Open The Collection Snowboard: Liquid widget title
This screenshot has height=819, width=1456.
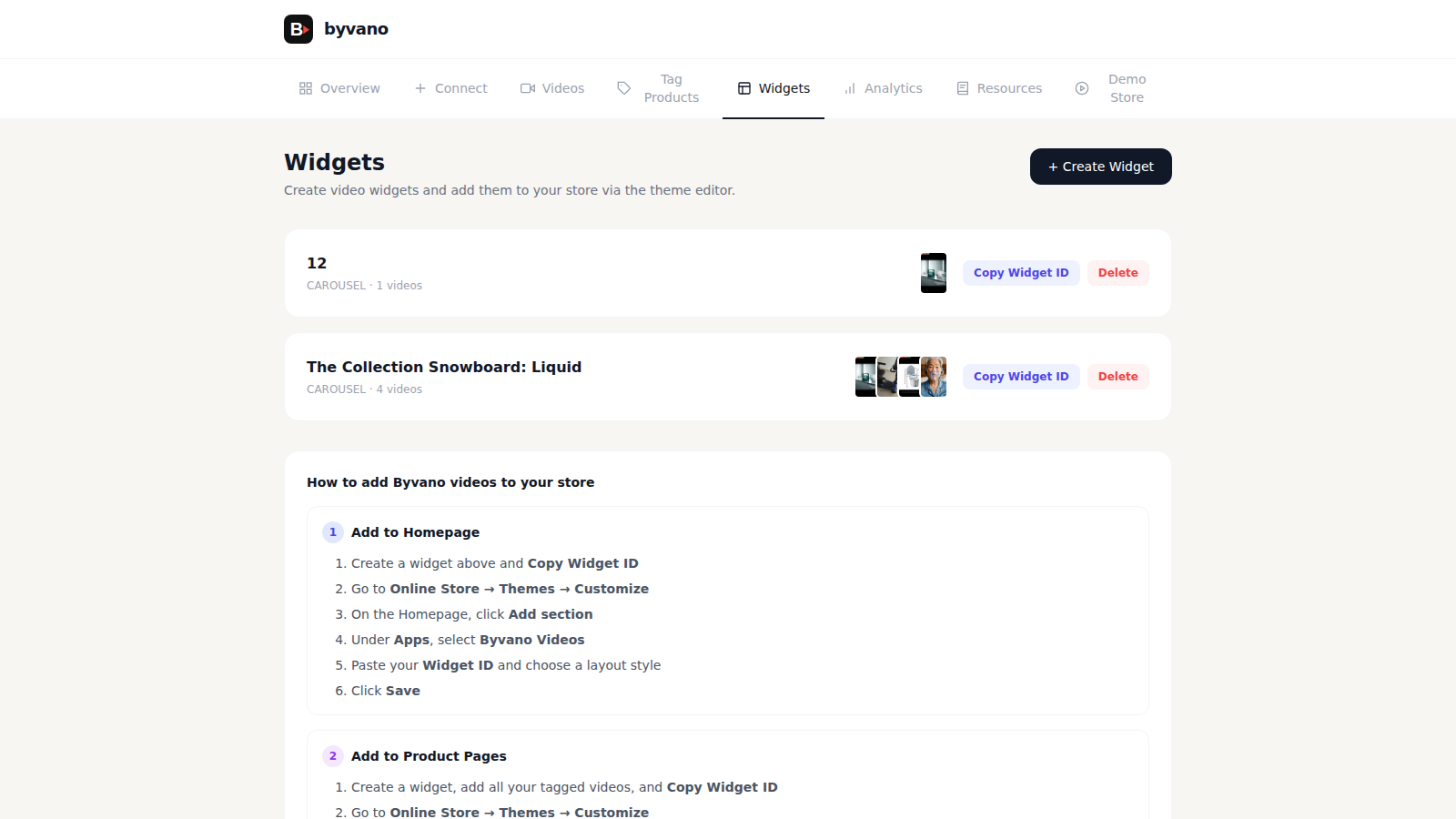pyautogui.click(x=444, y=367)
